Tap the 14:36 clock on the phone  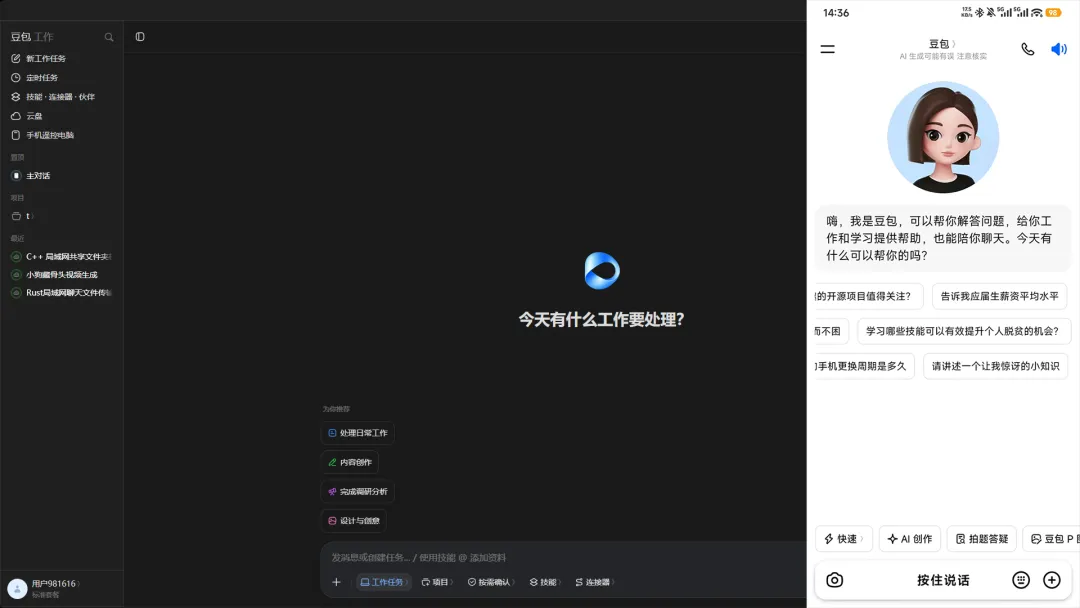coord(836,12)
